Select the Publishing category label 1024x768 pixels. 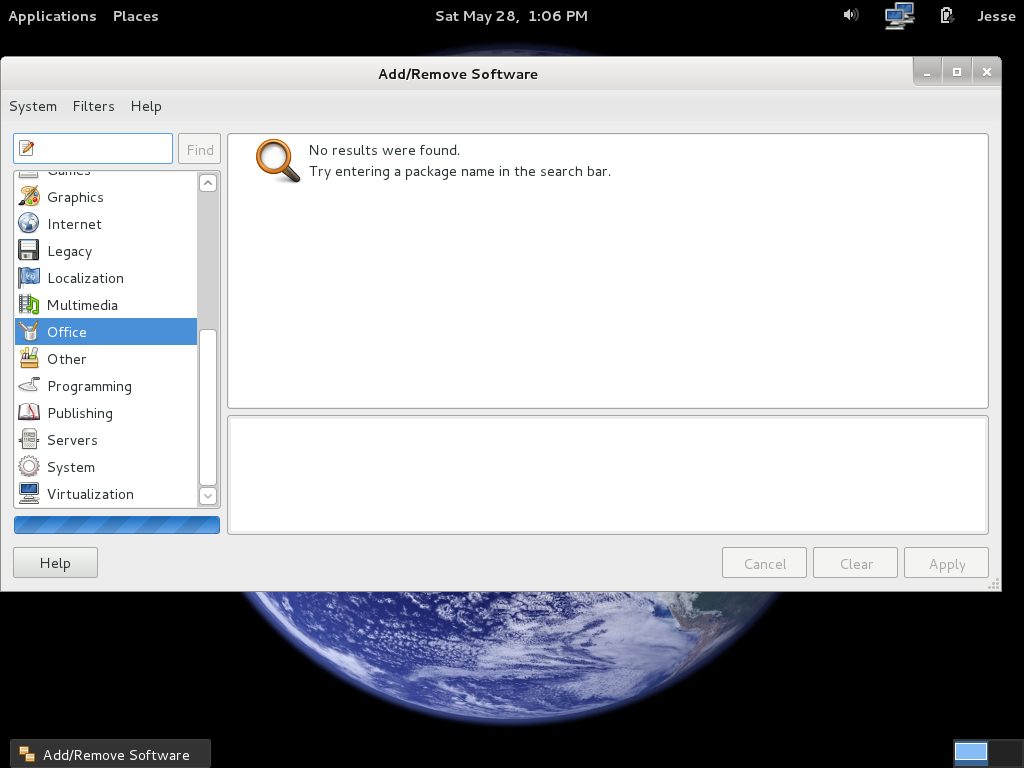80,413
